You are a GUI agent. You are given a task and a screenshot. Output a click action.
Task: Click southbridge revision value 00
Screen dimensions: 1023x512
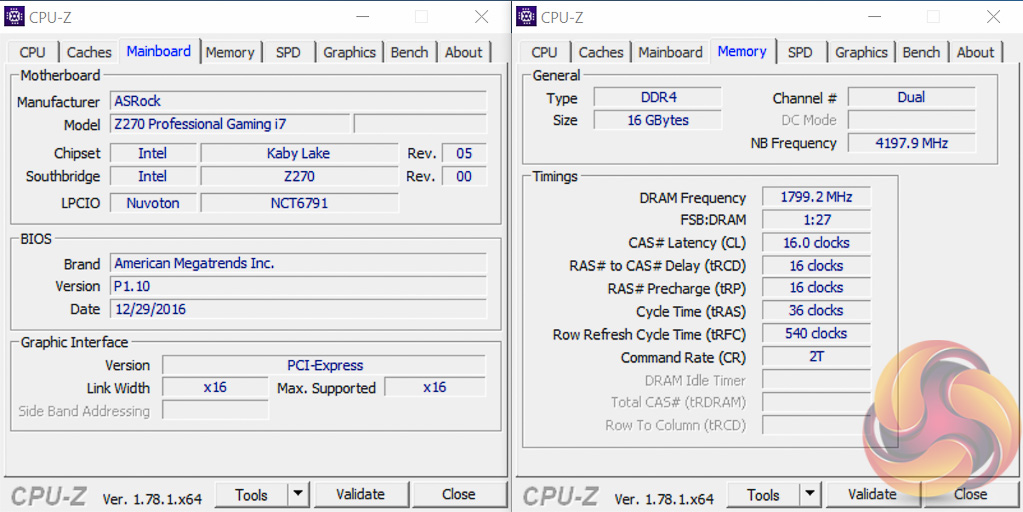point(464,177)
